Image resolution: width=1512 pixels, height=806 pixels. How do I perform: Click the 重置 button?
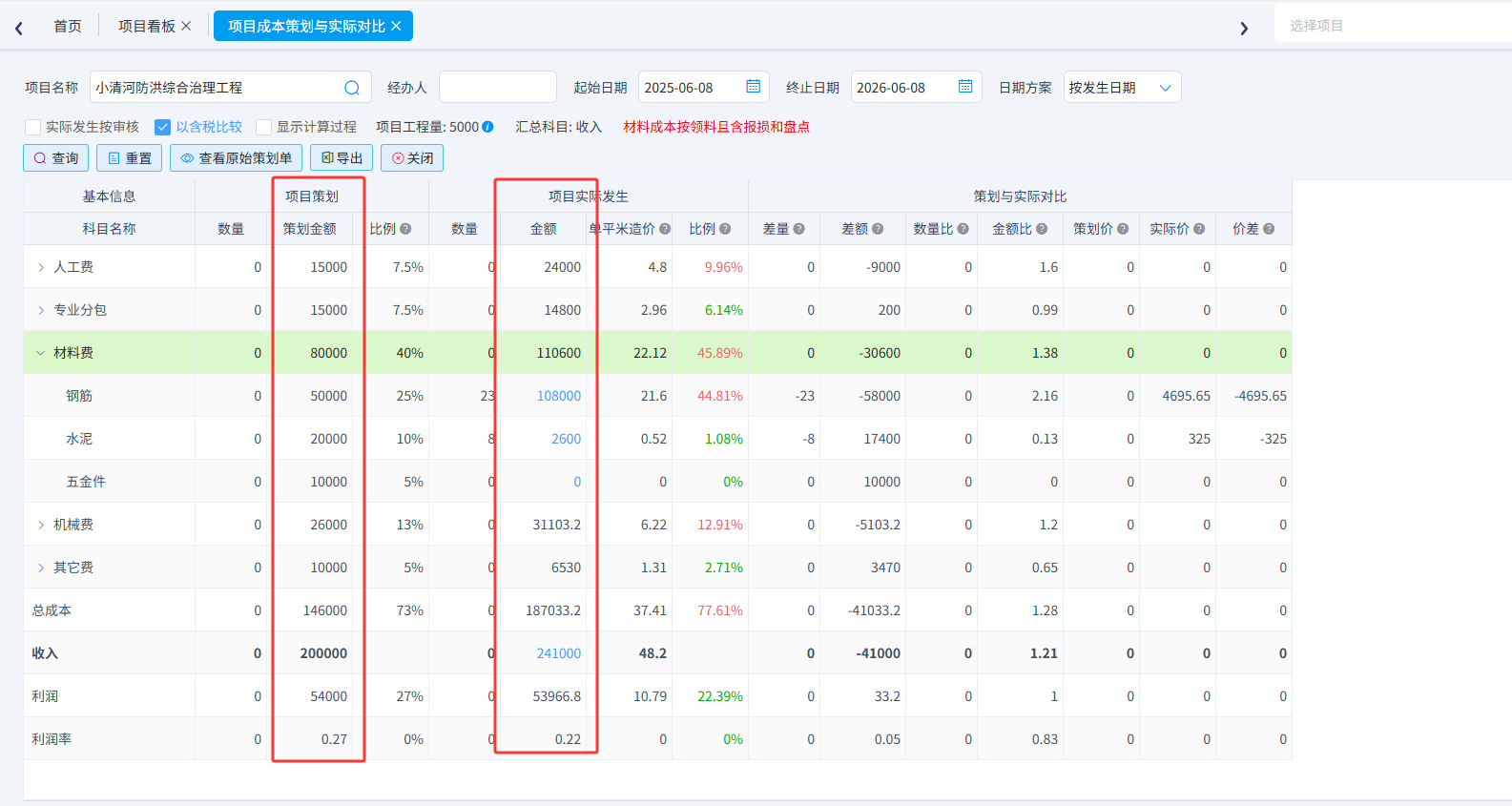(x=130, y=158)
